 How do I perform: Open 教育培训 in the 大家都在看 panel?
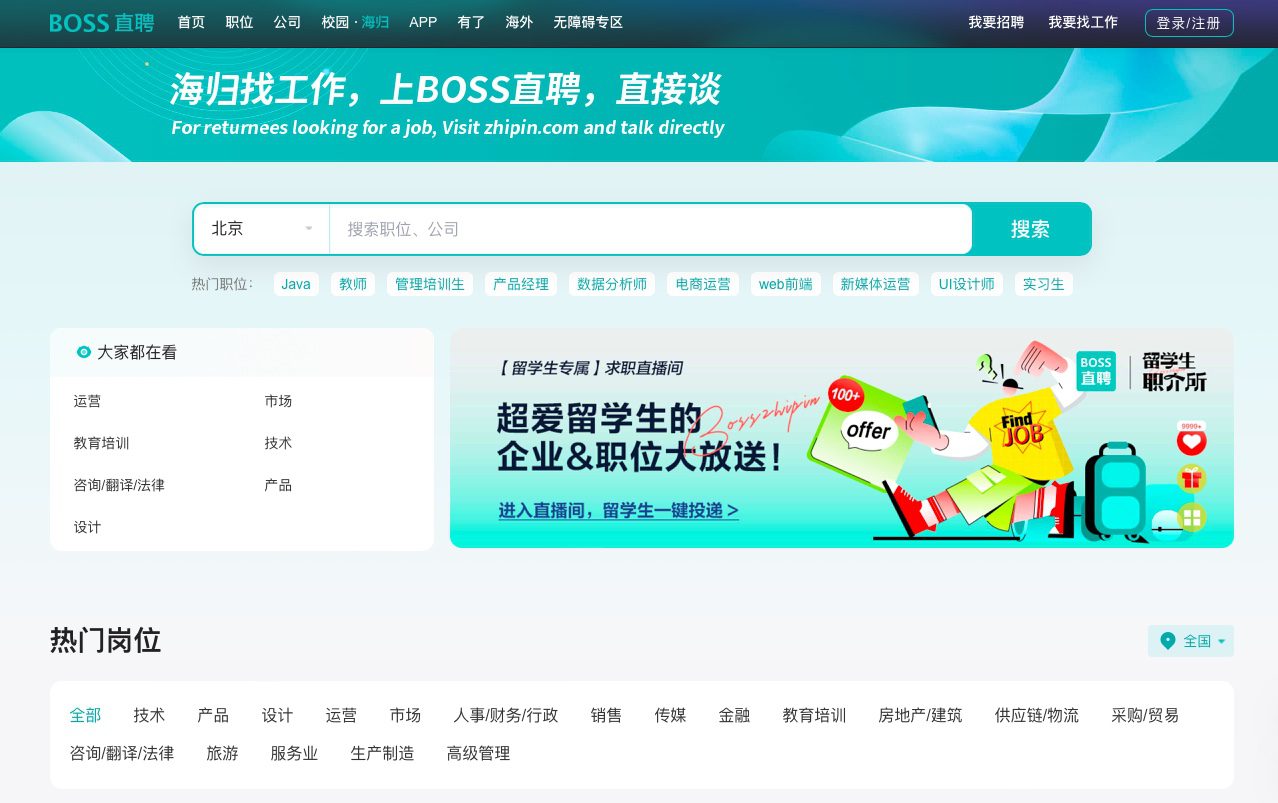click(x=101, y=443)
